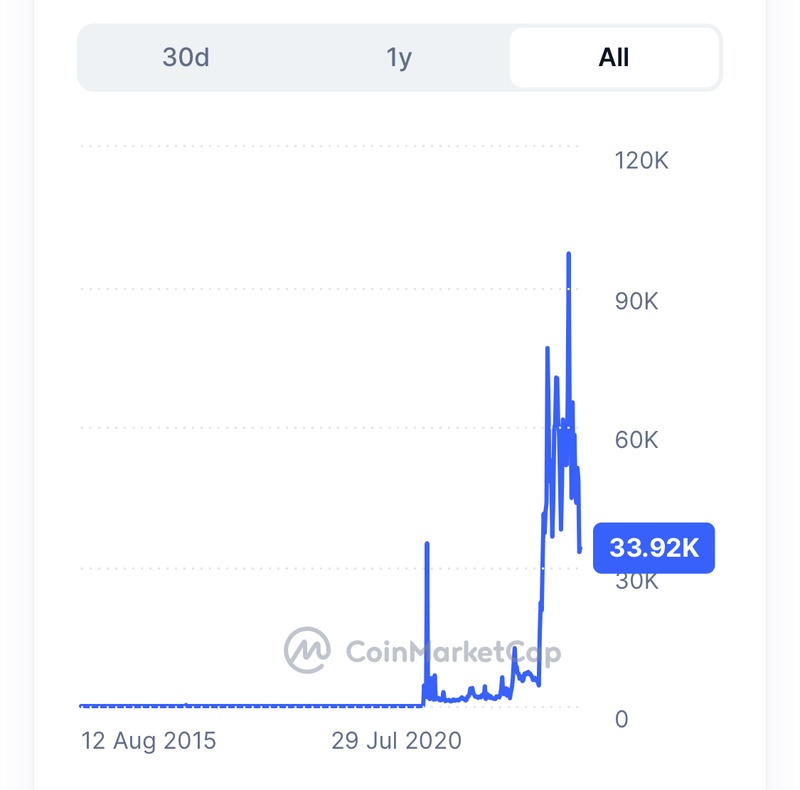The height and width of the screenshot is (790, 800).
Task: Switch to the 30d time range tab
Action: point(186,57)
